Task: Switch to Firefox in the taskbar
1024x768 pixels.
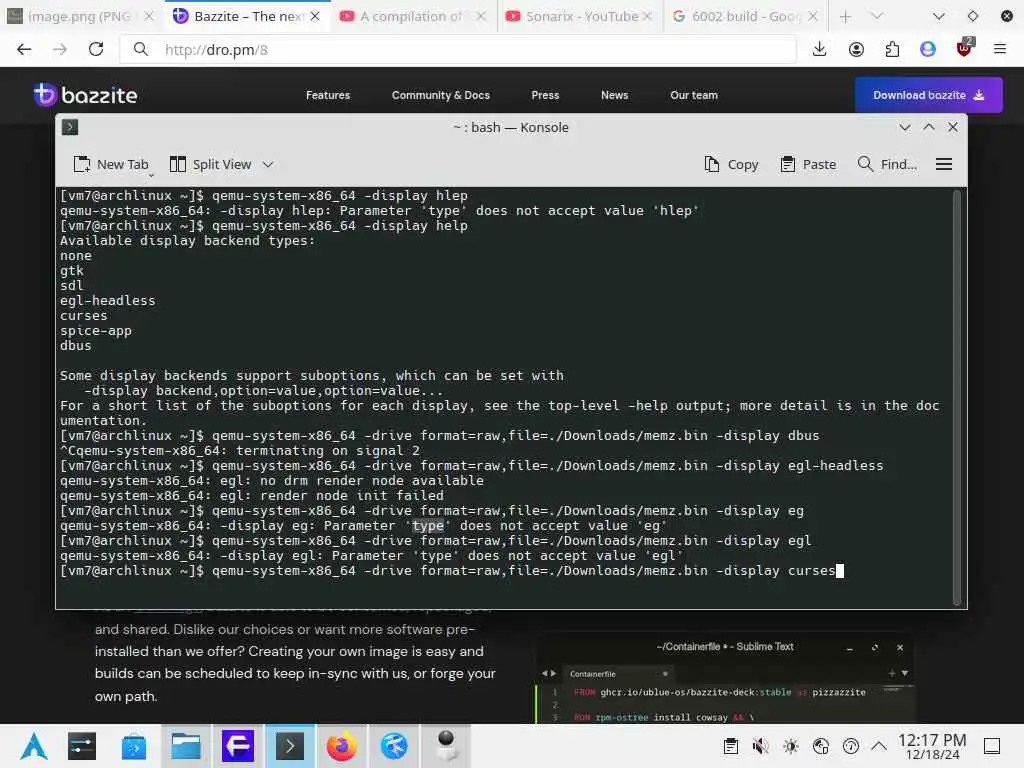Action: click(x=342, y=746)
